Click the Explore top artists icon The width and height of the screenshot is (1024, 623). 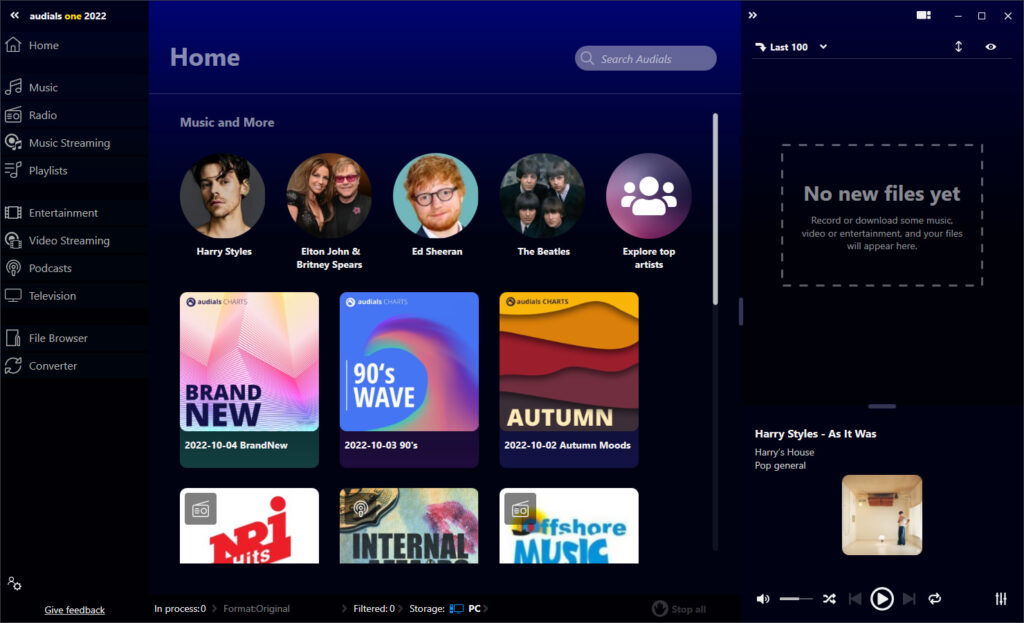[x=648, y=195]
